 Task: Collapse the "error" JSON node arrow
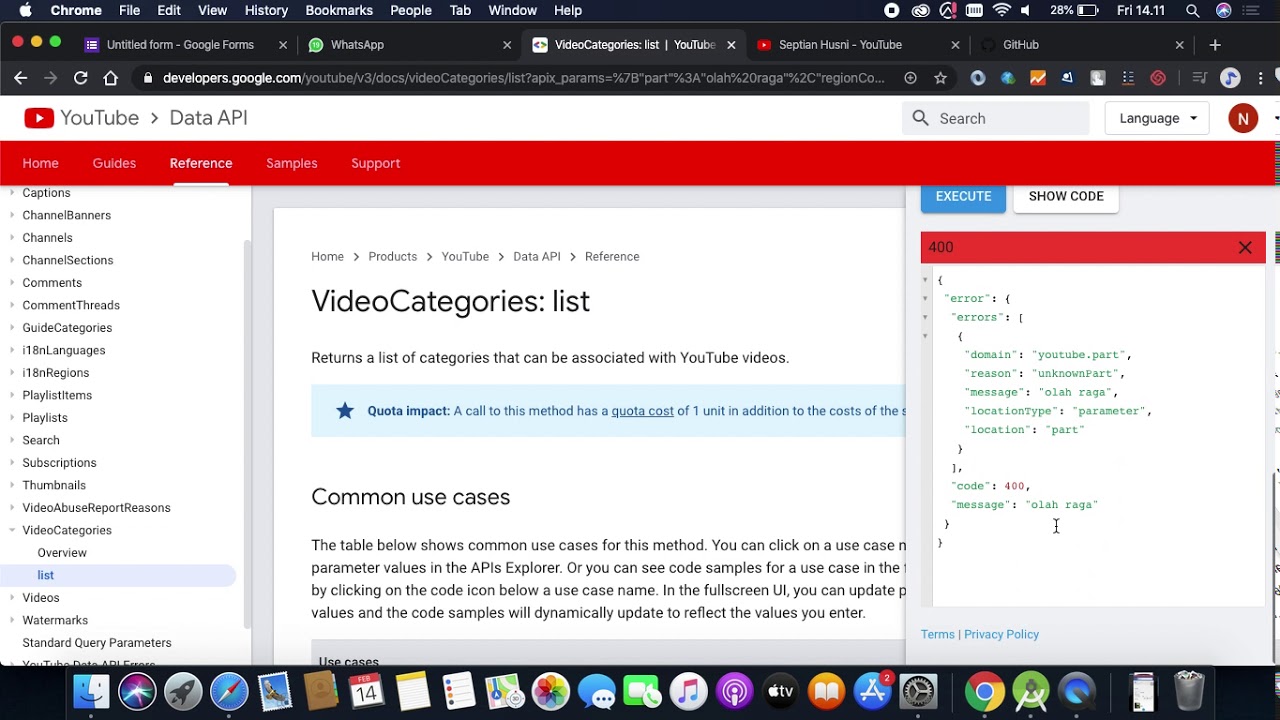926,298
